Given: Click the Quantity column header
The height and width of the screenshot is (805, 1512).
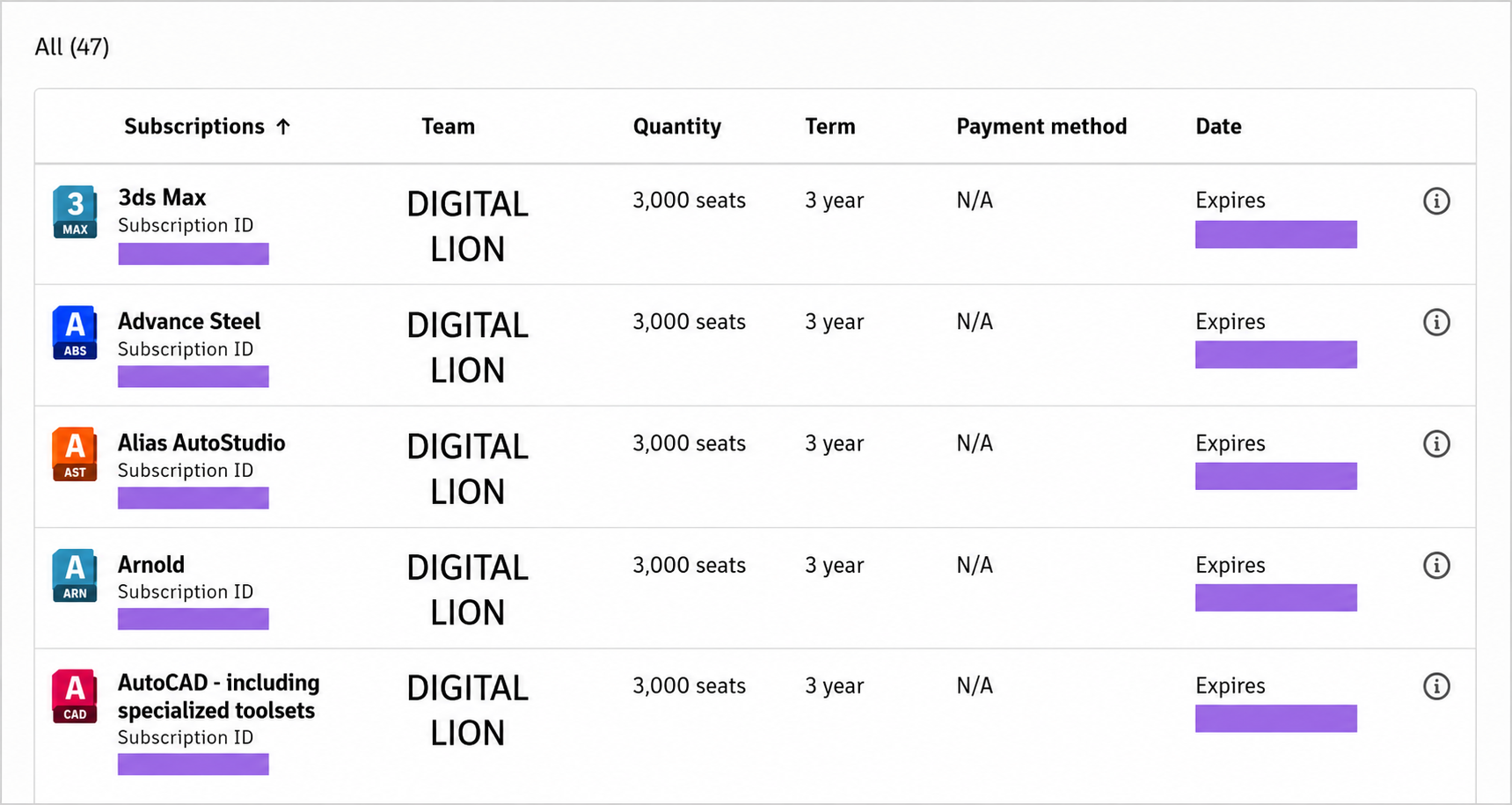Looking at the screenshot, I should coord(677,127).
